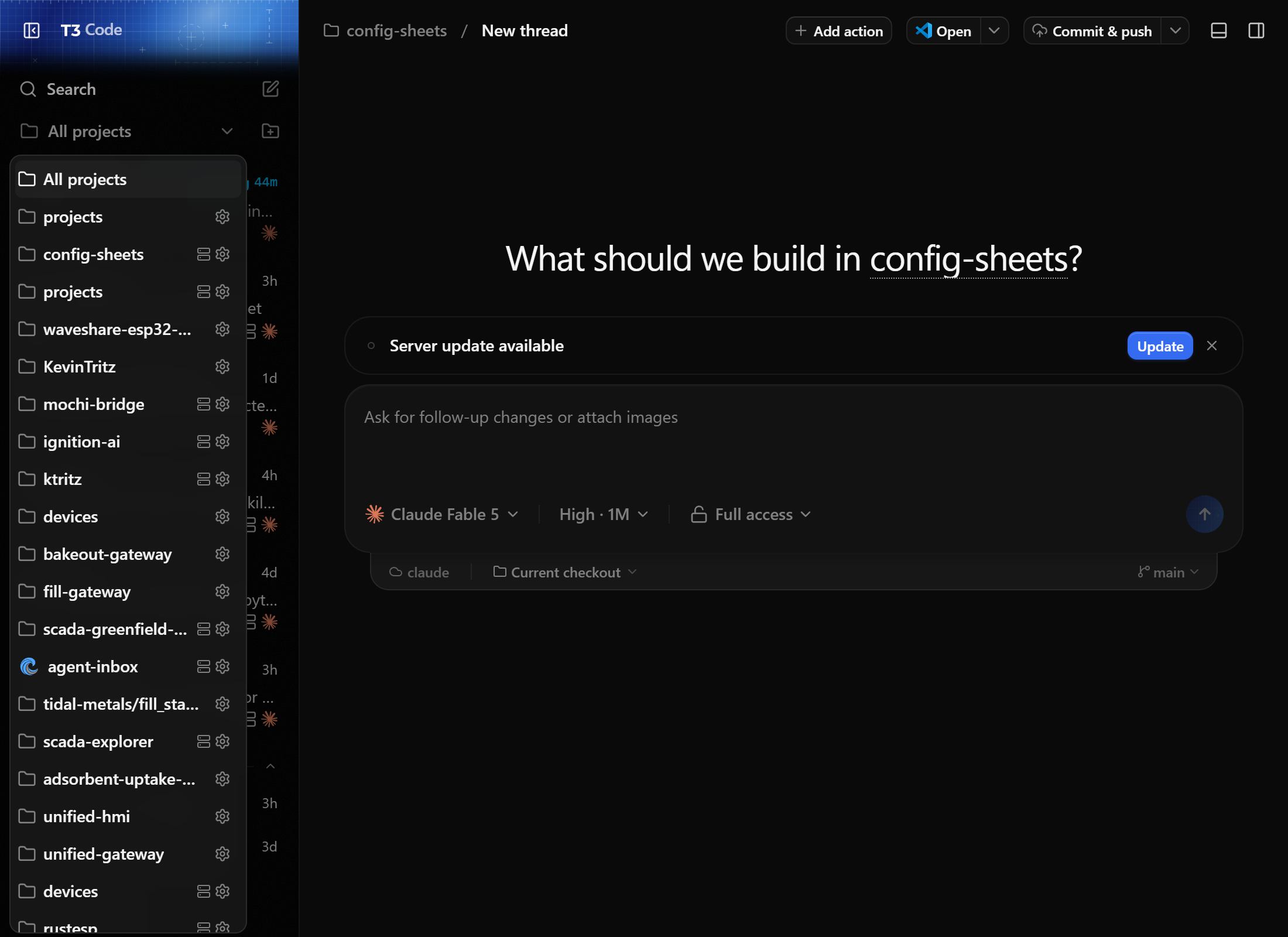Open the Current checkout dropdown
1288x937 pixels.
point(565,572)
